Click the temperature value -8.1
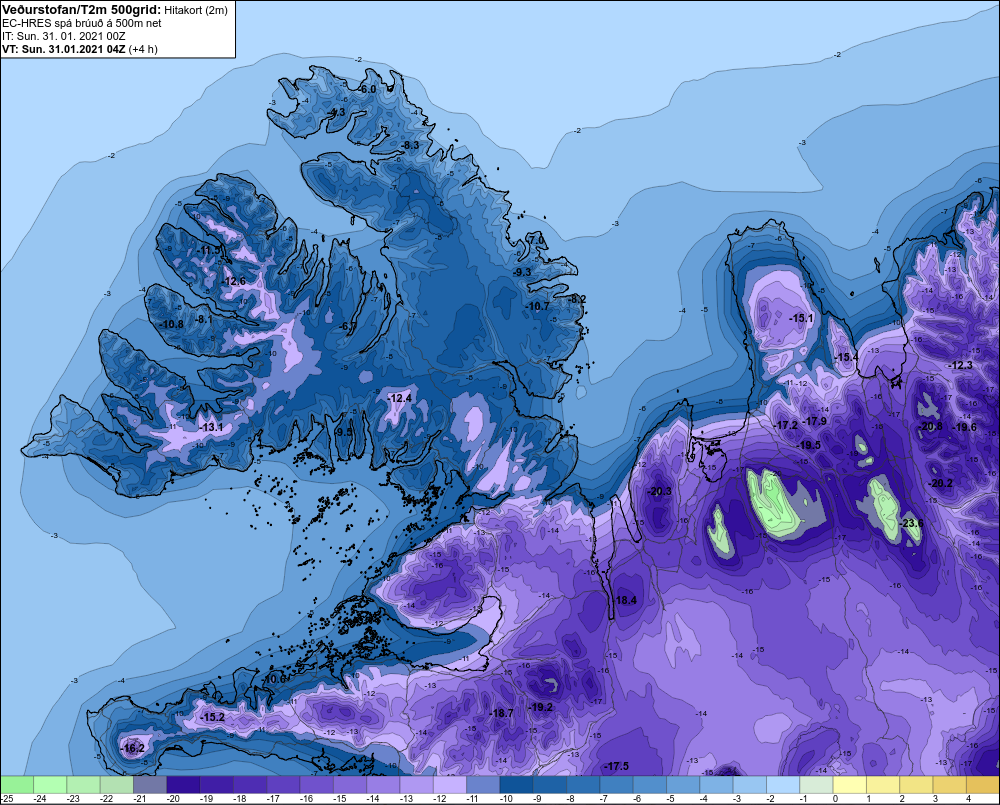The height and width of the screenshot is (805, 1000). pos(205,319)
